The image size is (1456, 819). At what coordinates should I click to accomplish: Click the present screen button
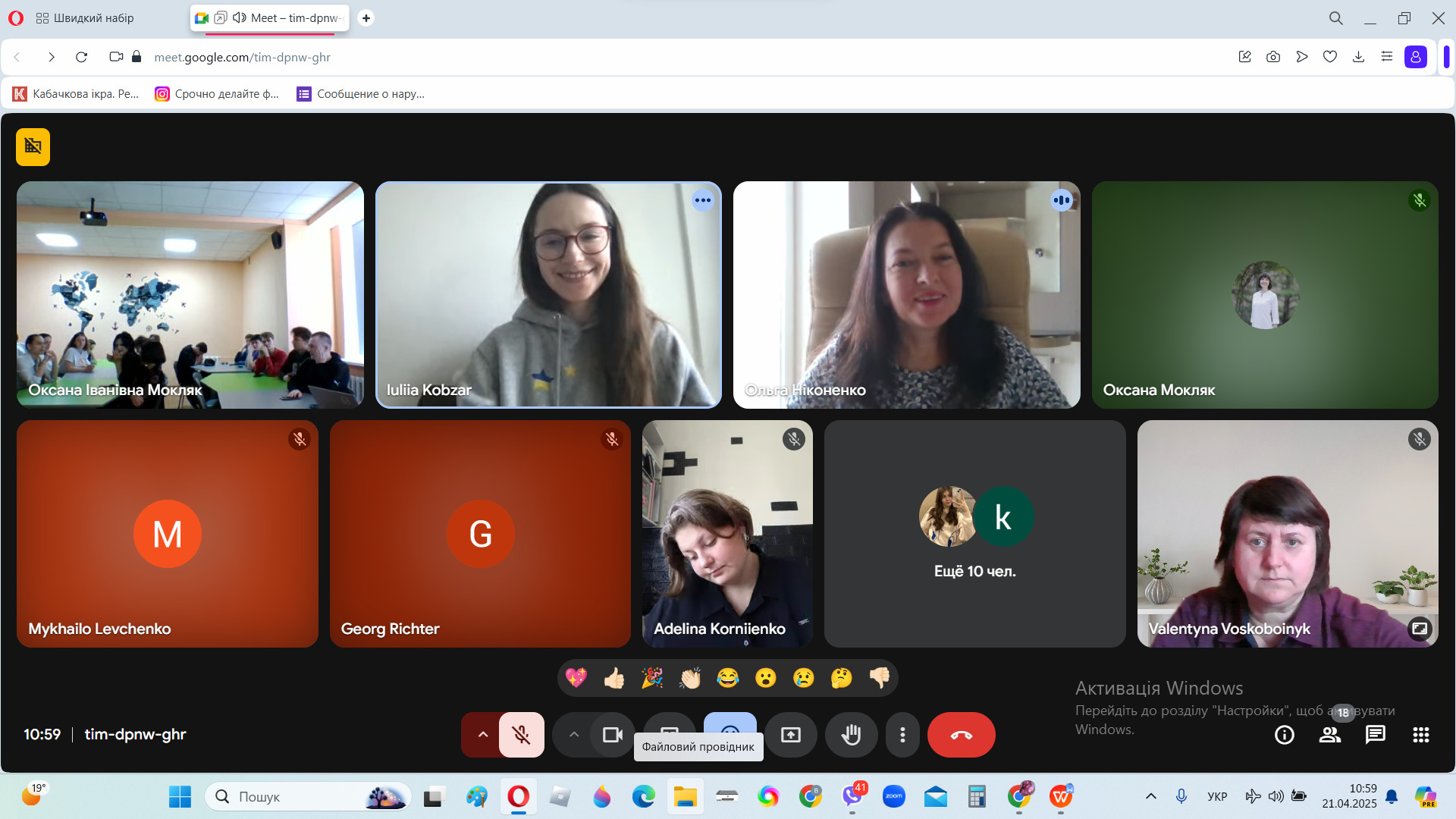790,734
